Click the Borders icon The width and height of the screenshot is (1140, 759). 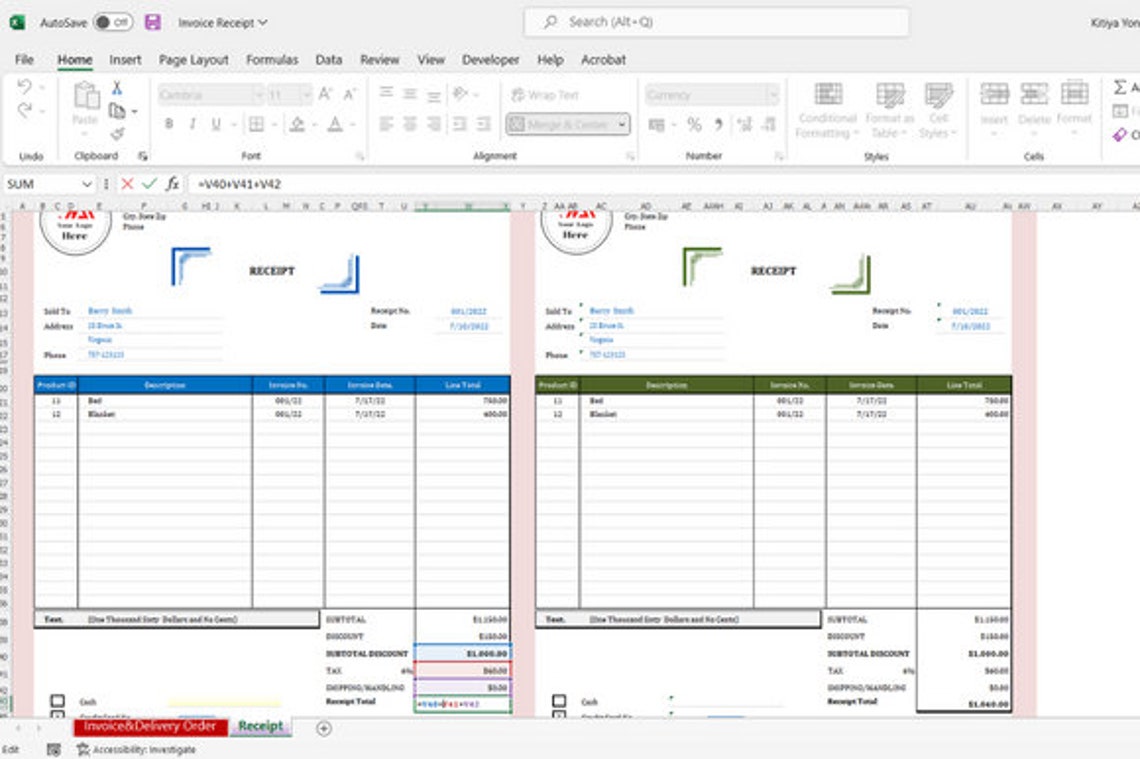point(257,124)
